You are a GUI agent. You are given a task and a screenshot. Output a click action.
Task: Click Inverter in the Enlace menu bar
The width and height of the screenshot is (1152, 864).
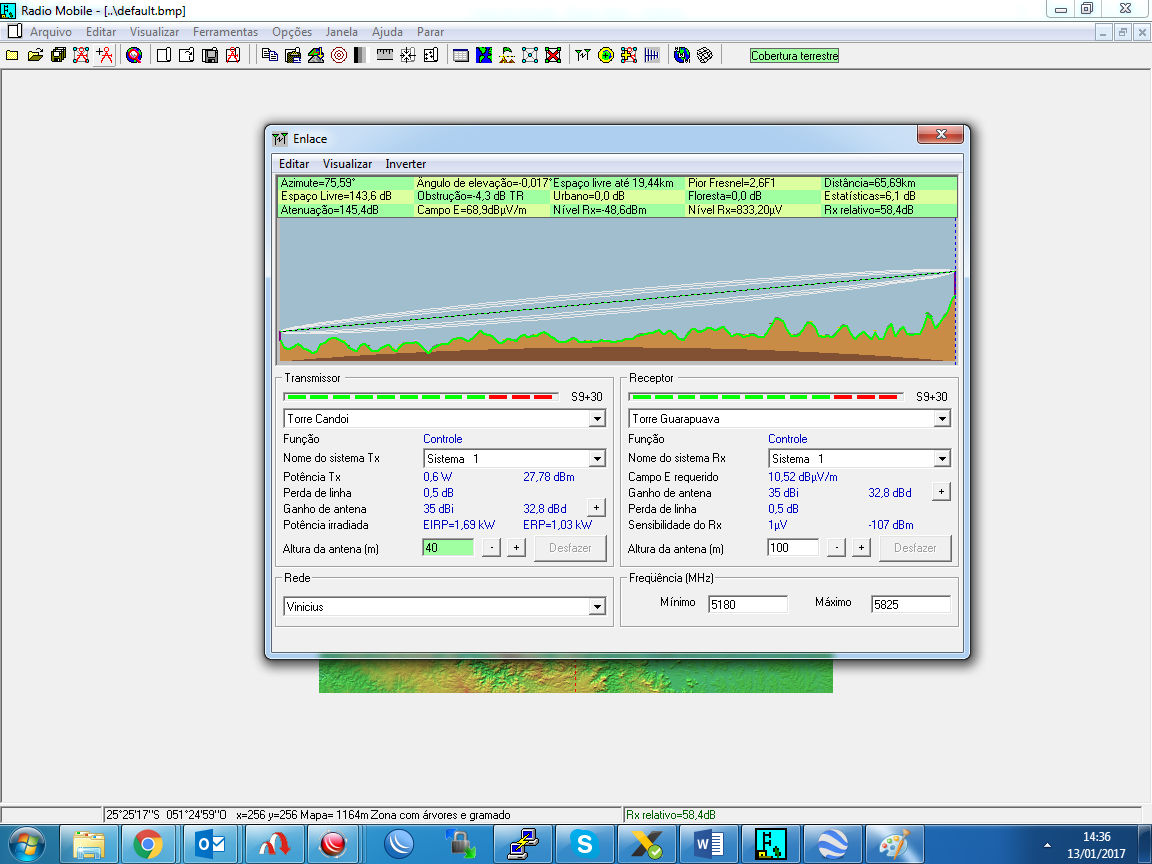[405, 164]
